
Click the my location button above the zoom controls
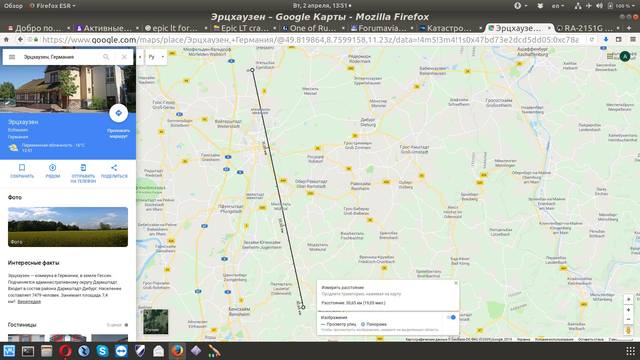(629, 299)
